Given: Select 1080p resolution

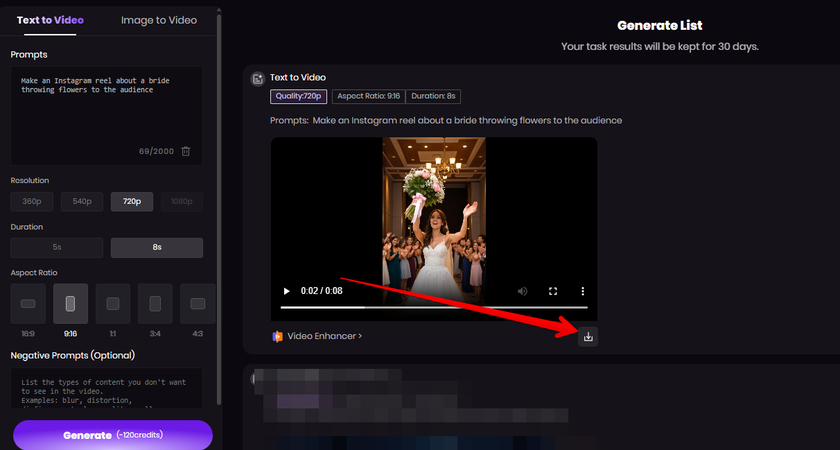Looking at the screenshot, I should [x=182, y=201].
